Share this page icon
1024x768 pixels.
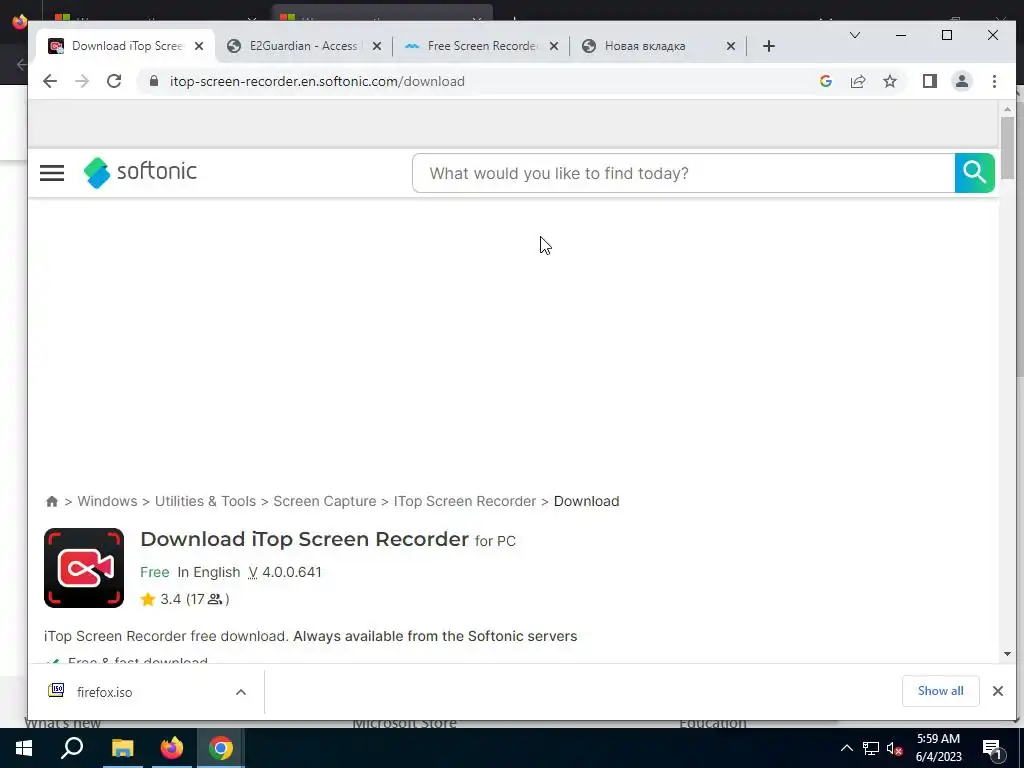857,81
